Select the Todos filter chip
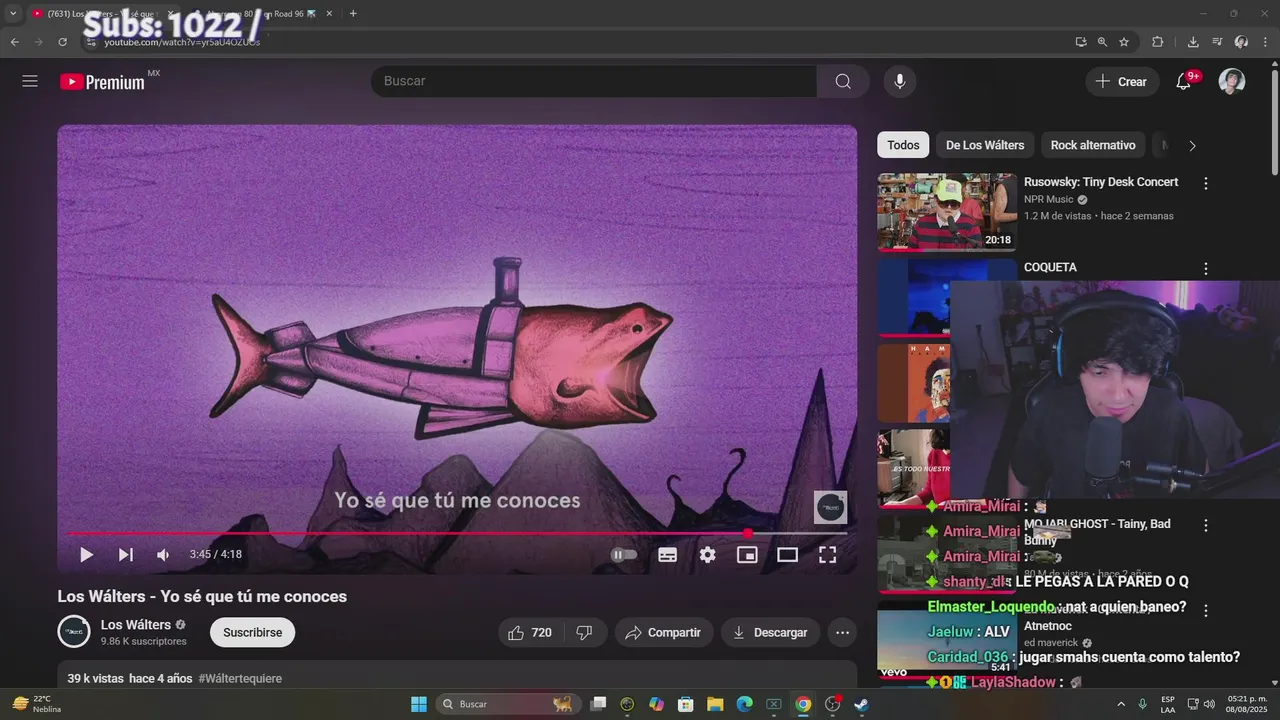Viewport: 1280px width, 720px height. (903, 145)
